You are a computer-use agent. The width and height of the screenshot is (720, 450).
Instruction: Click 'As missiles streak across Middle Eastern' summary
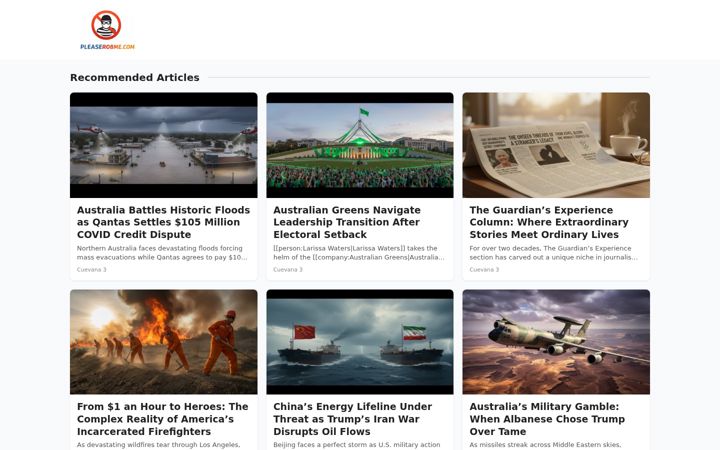tap(545, 444)
